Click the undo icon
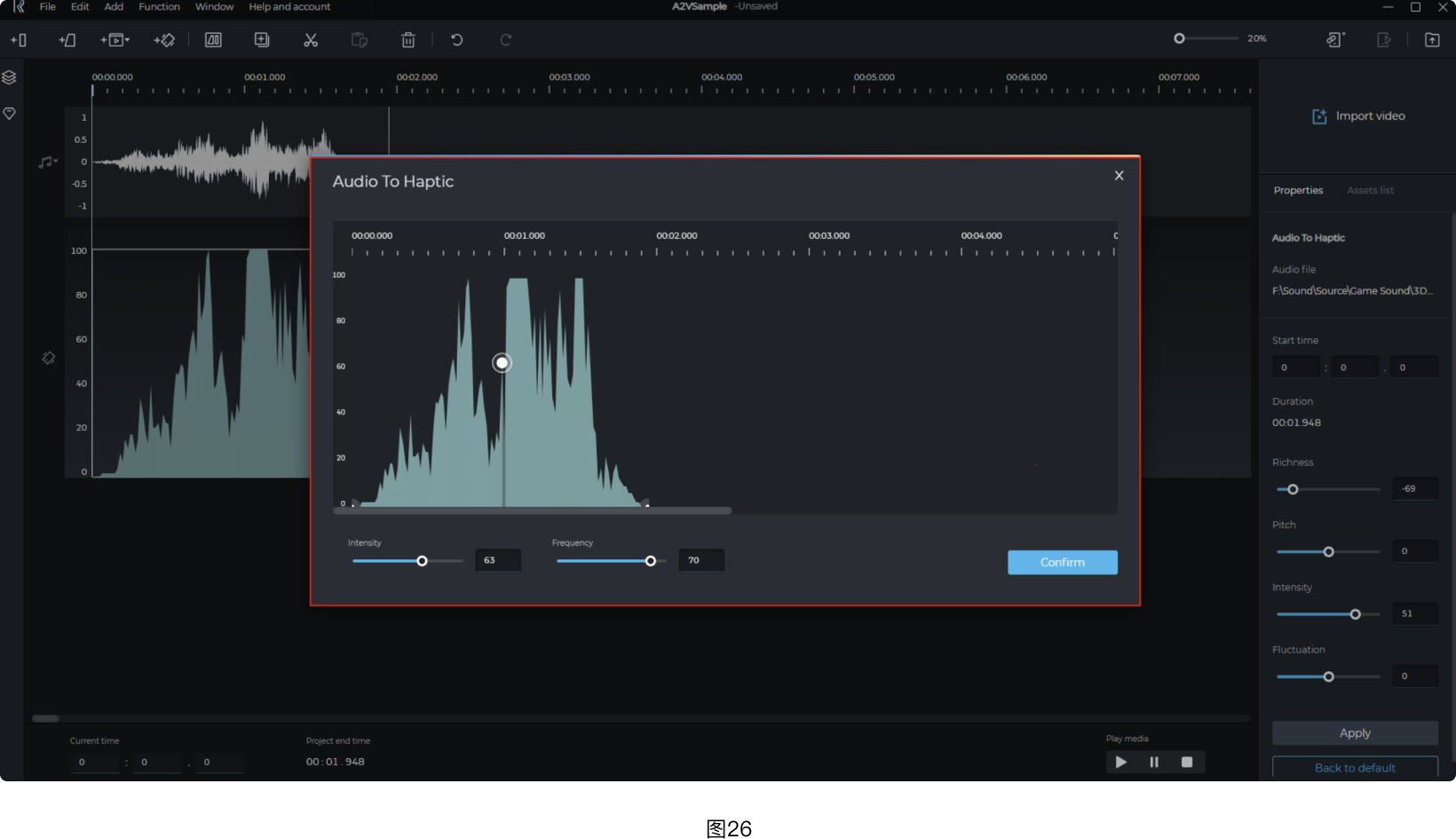The width and height of the screenshot is (1456, 839). (455, 39)
